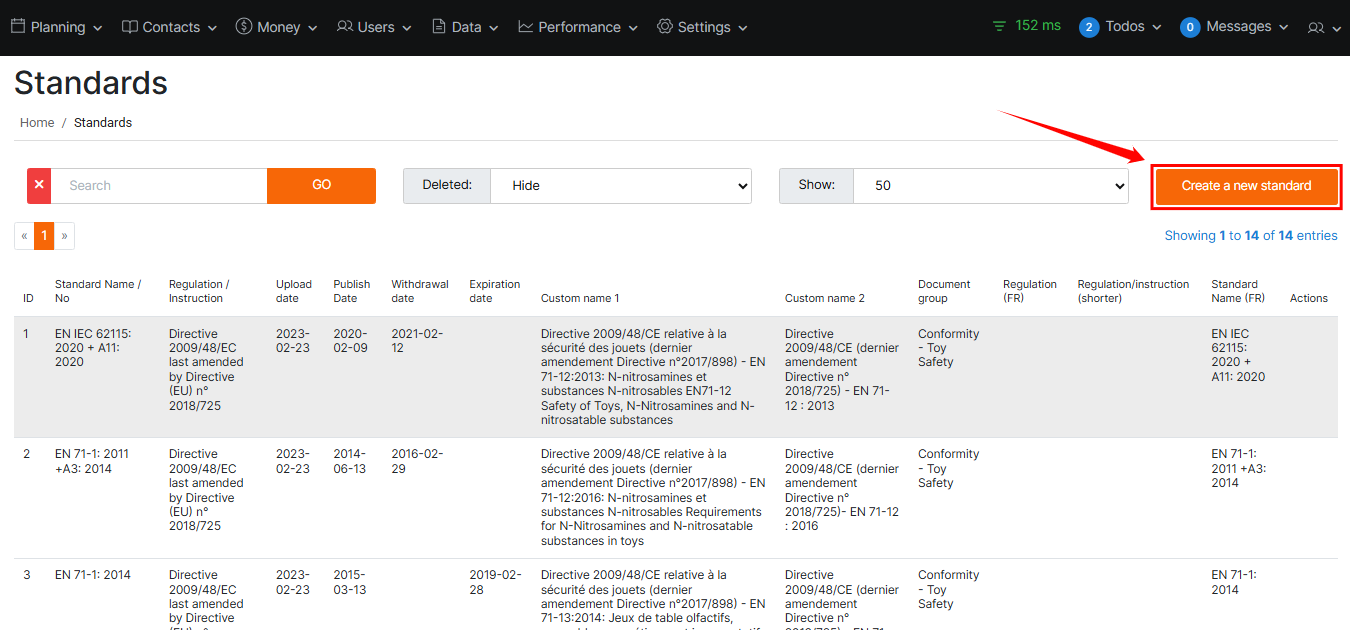Click the Money dollar icon
Viewport: 1350px width, 630px height.
244,27
